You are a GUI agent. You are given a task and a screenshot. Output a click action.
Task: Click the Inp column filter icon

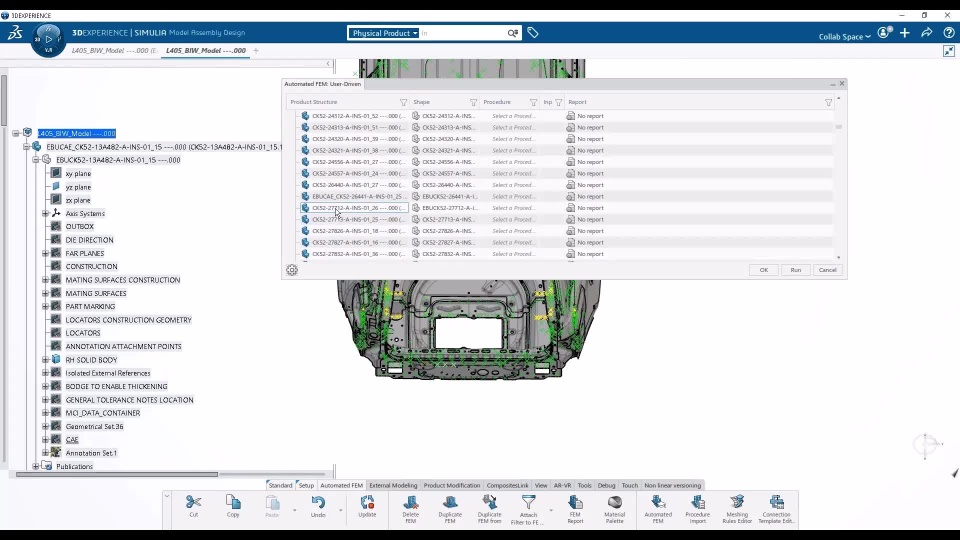[558, 102]
